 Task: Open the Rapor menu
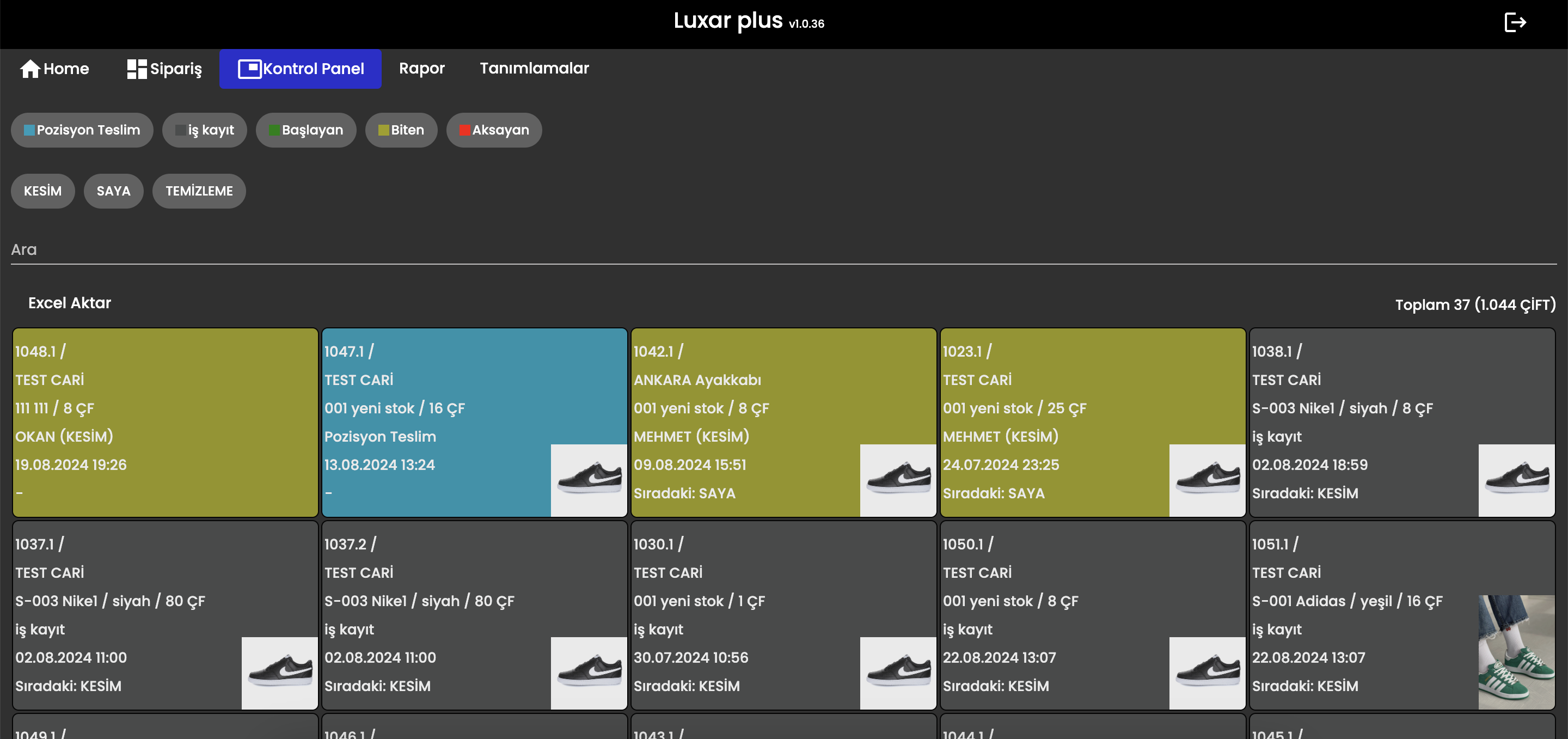point(422,68)
